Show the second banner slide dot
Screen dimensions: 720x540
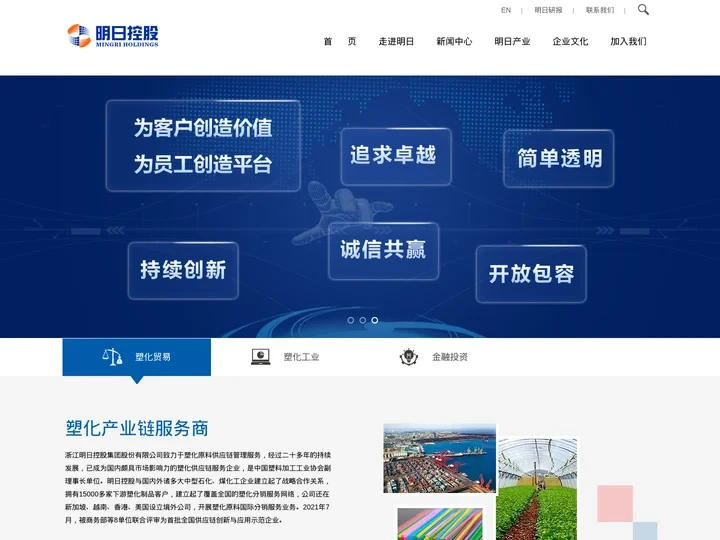point(363,320)
